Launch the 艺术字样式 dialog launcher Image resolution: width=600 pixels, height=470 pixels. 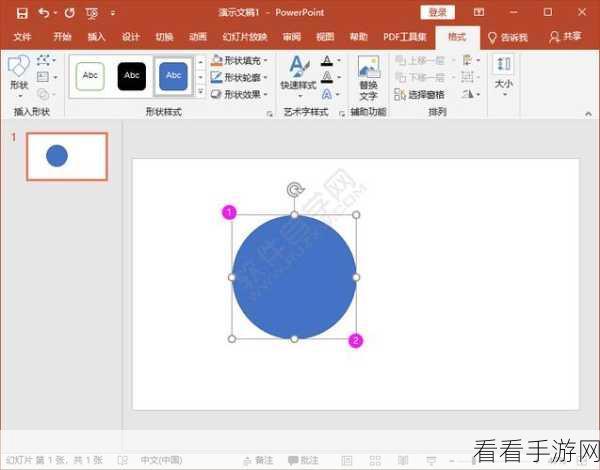[342, 114]
